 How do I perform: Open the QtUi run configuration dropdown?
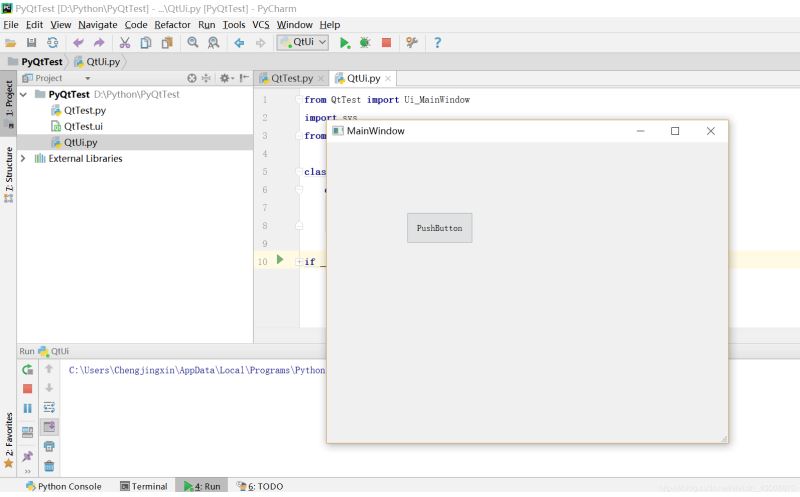[303, 42]
